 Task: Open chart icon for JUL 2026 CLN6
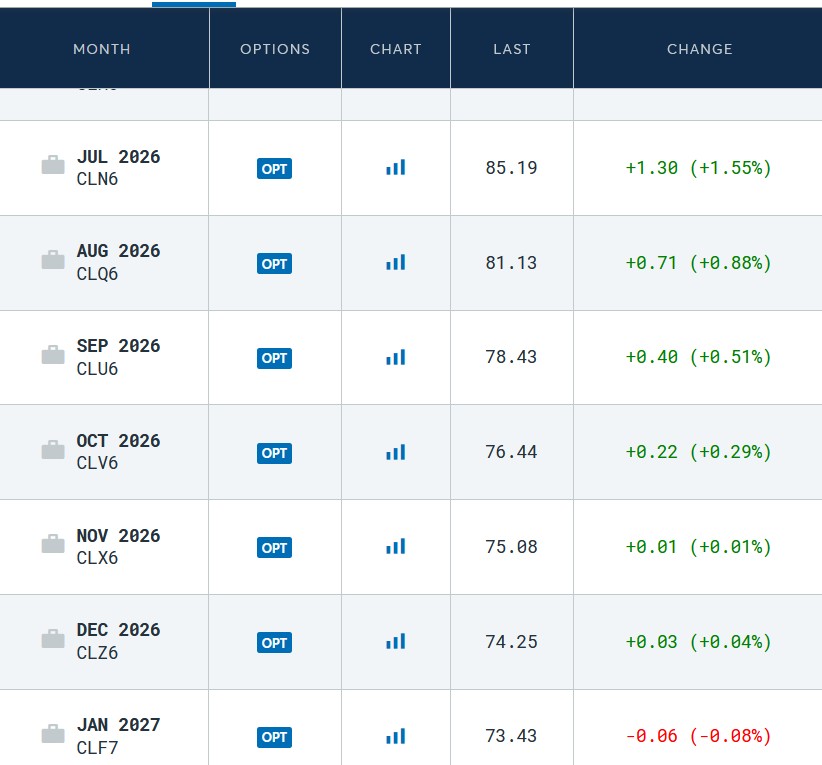click(x=396, y=168)
